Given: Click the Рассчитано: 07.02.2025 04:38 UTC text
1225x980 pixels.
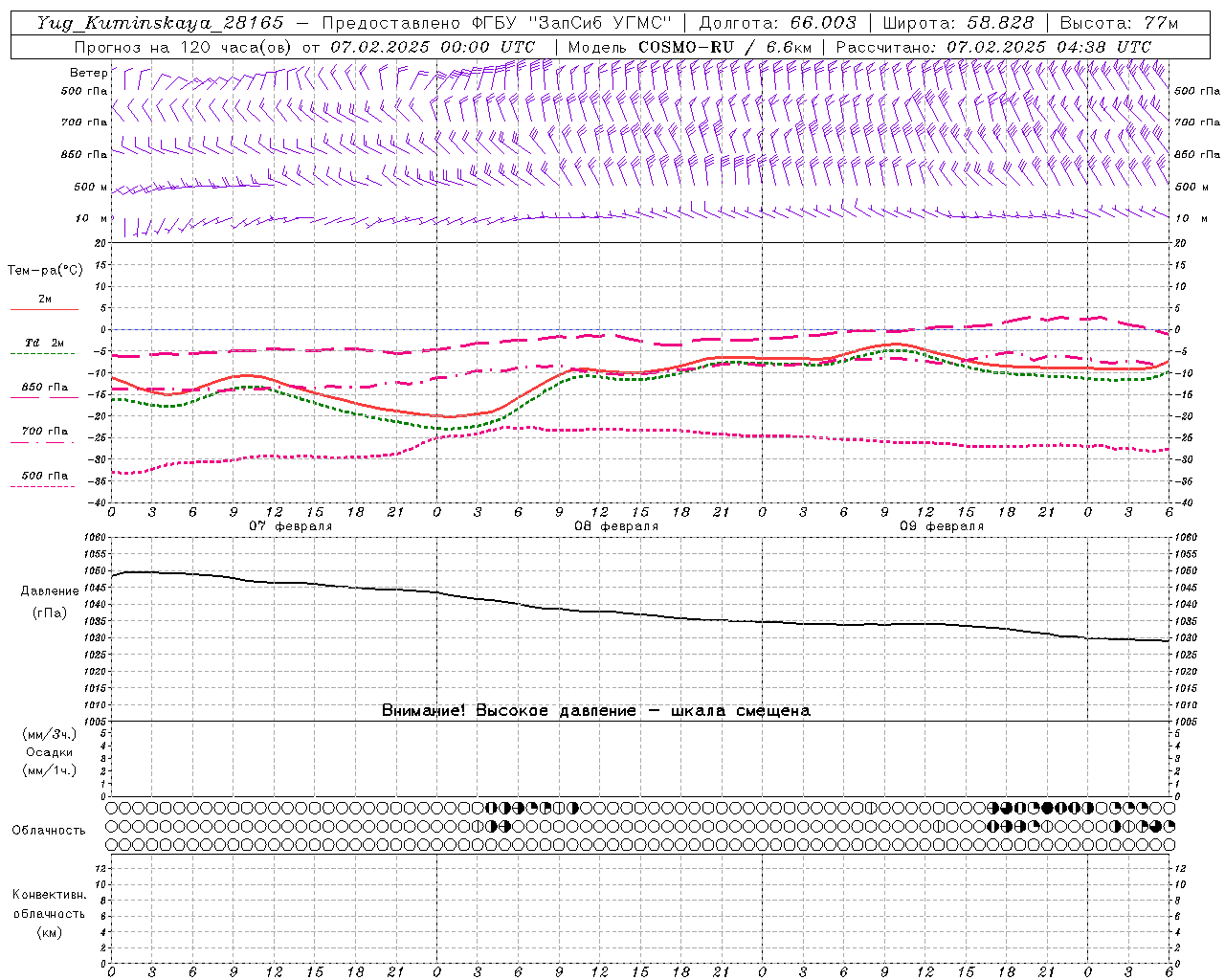Looking at the screenshot, I should coord(993,47).
